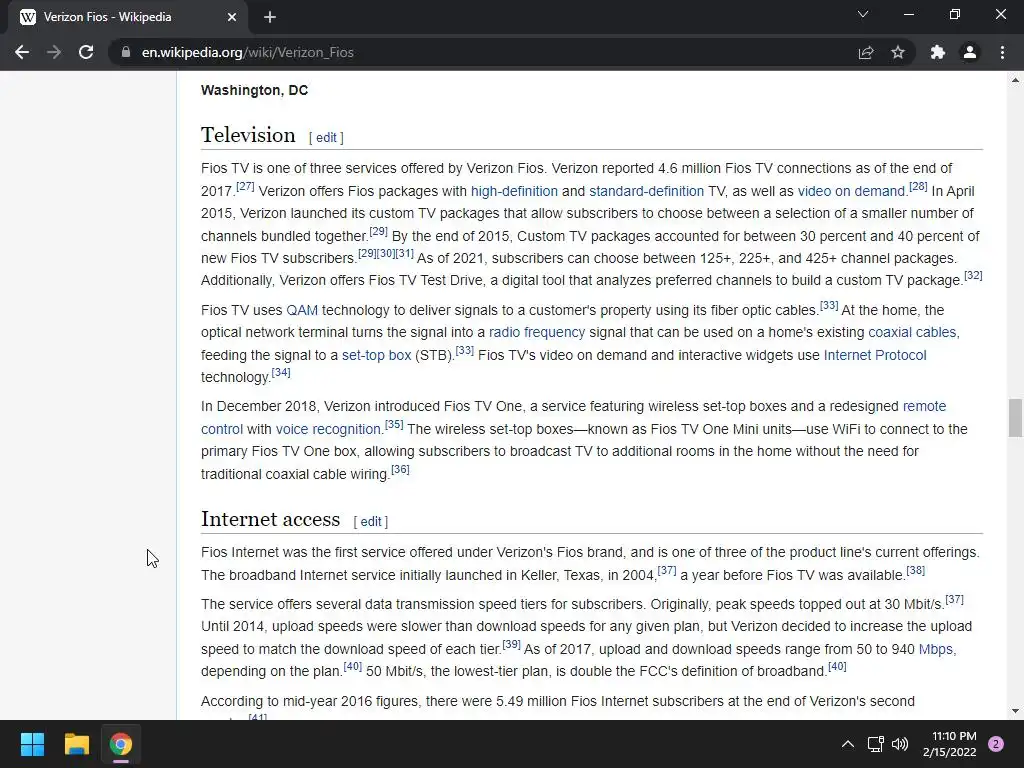Click the address bar URL
Viewport: 1024px width, 768px height.
(x=248, y=52)
